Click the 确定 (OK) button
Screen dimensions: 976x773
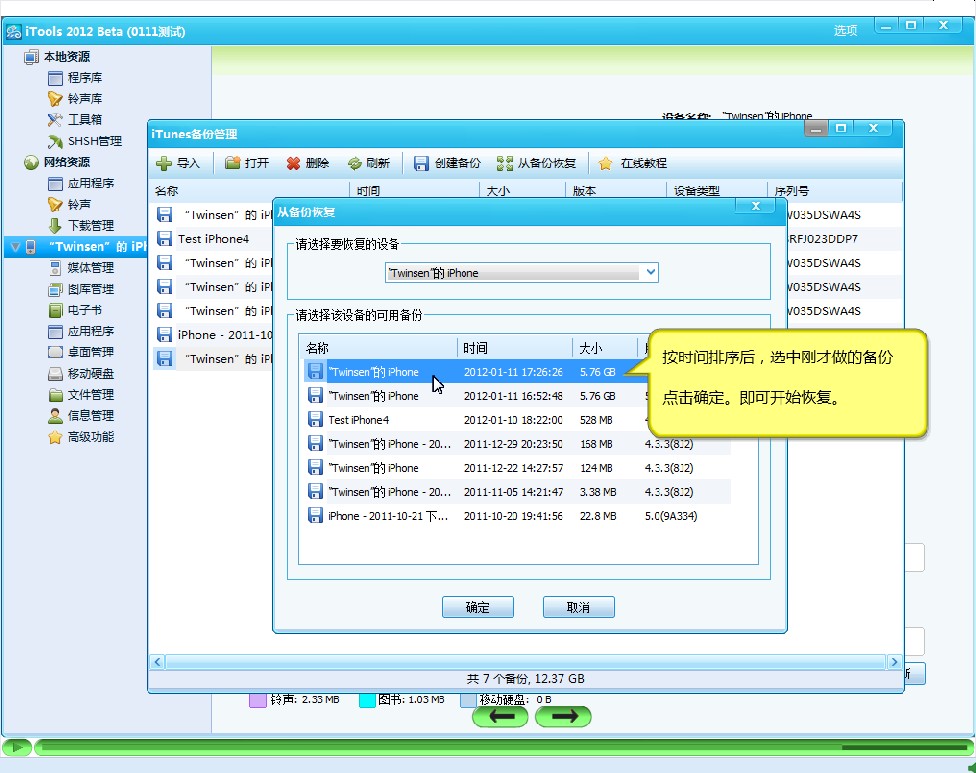point(477,607)
